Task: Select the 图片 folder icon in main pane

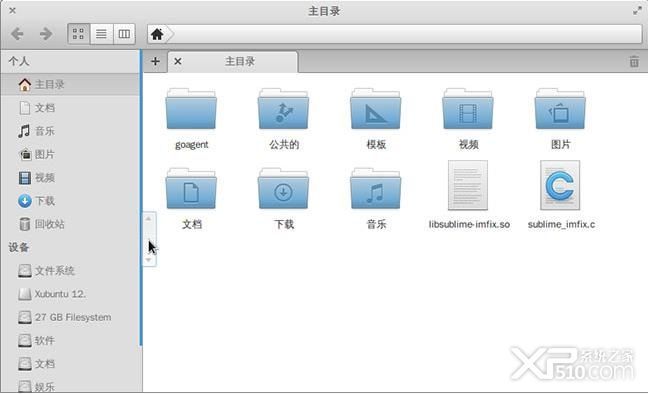Action: (x=560, y=109)
